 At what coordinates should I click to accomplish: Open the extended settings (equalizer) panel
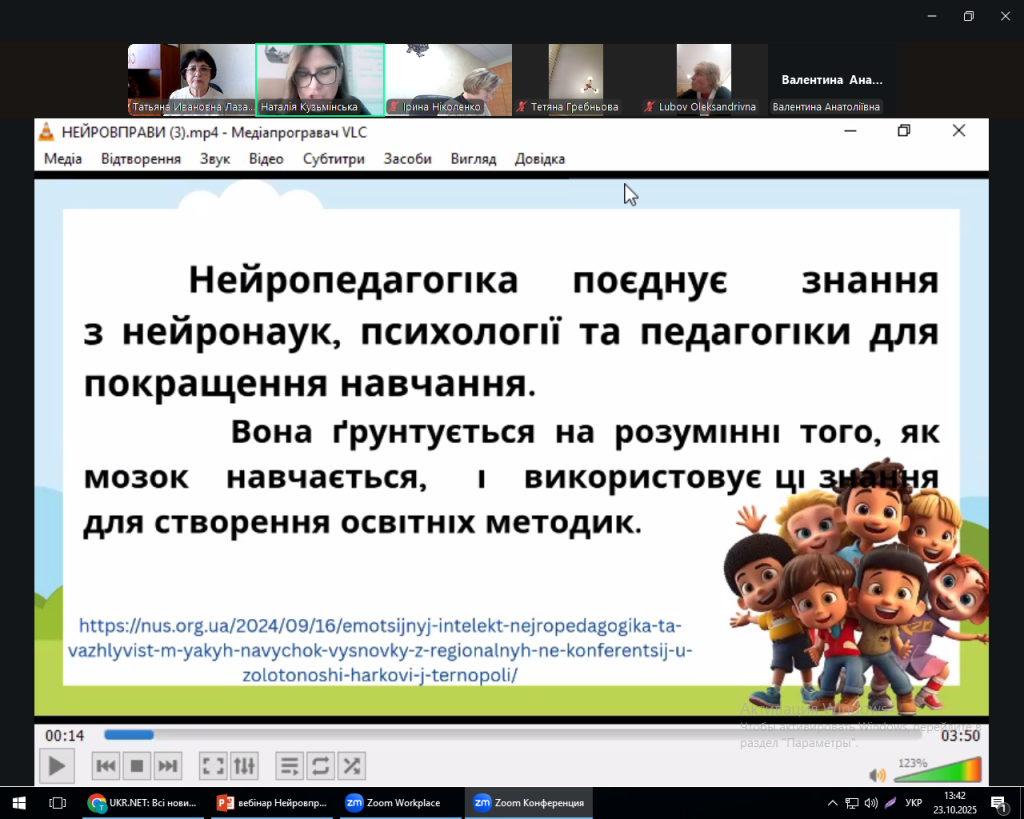[244, 767]
